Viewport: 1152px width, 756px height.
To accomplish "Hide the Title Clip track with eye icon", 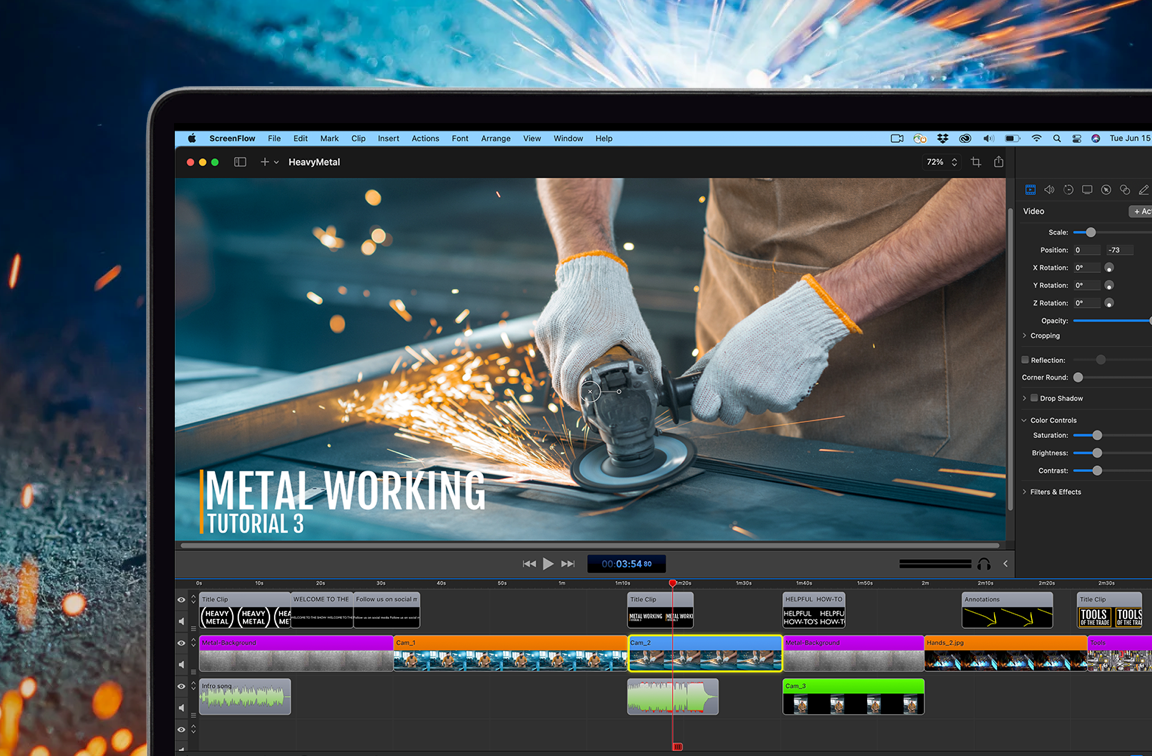I will [181, 600].
